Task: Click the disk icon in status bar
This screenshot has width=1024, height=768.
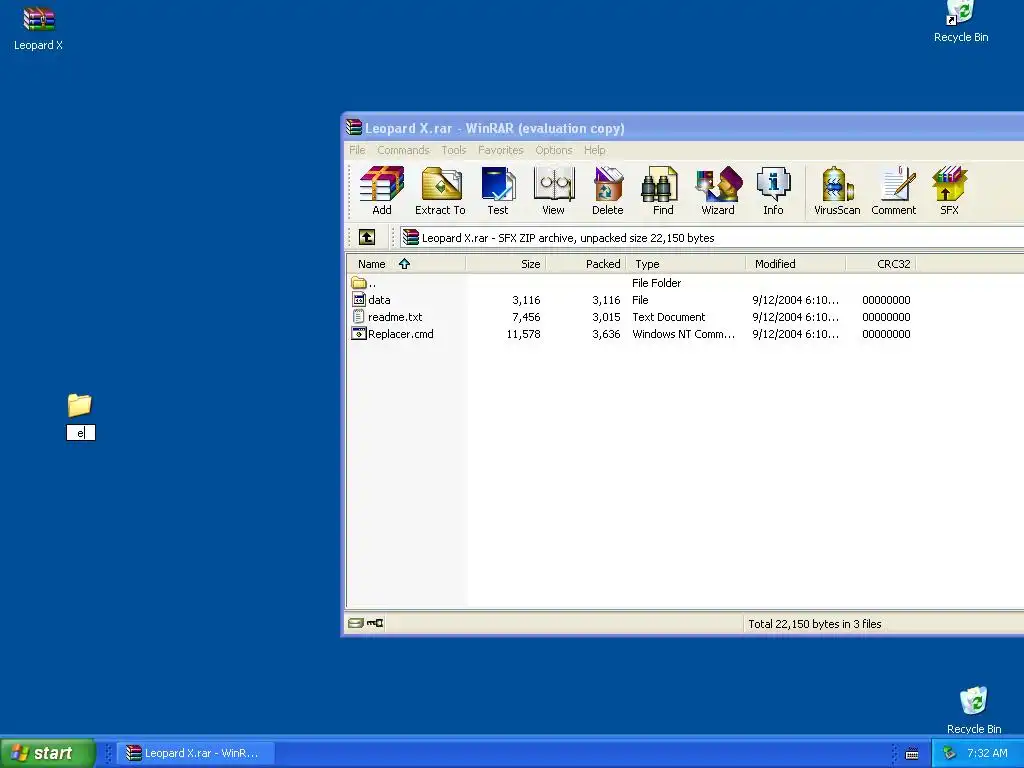Action: [355, 623]
